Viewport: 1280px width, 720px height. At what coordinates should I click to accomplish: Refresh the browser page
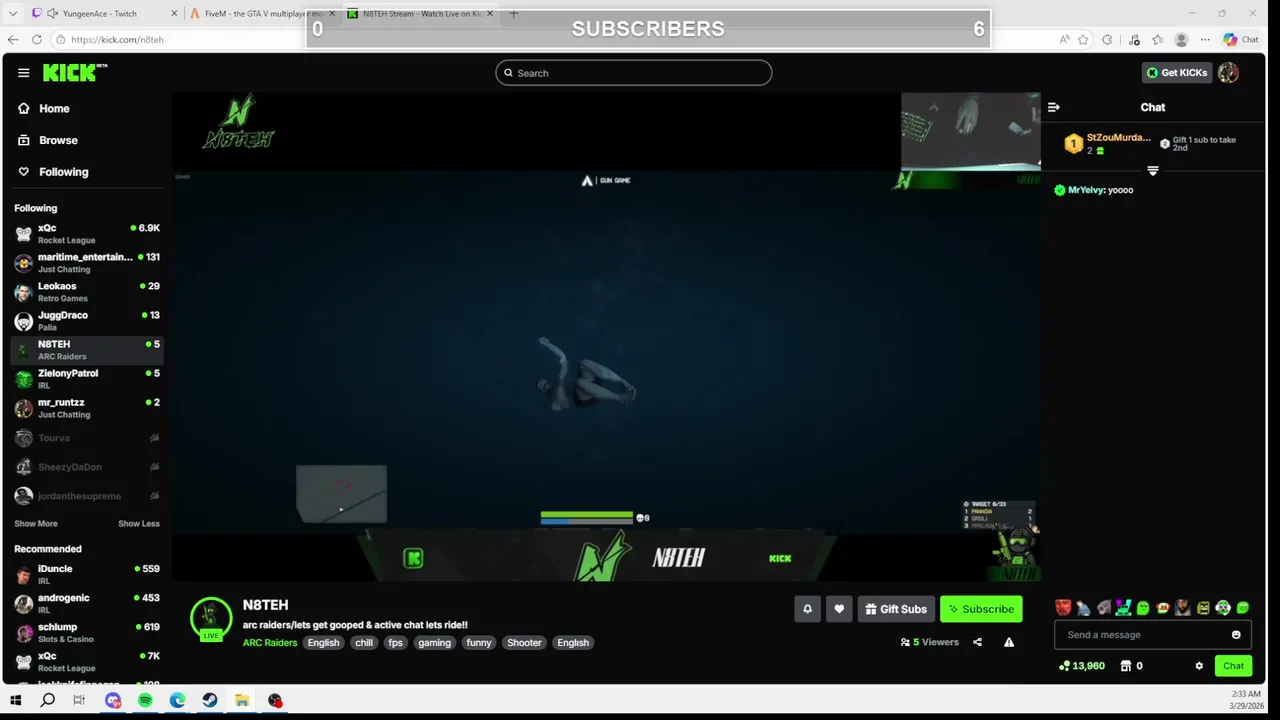coord(37,39)
